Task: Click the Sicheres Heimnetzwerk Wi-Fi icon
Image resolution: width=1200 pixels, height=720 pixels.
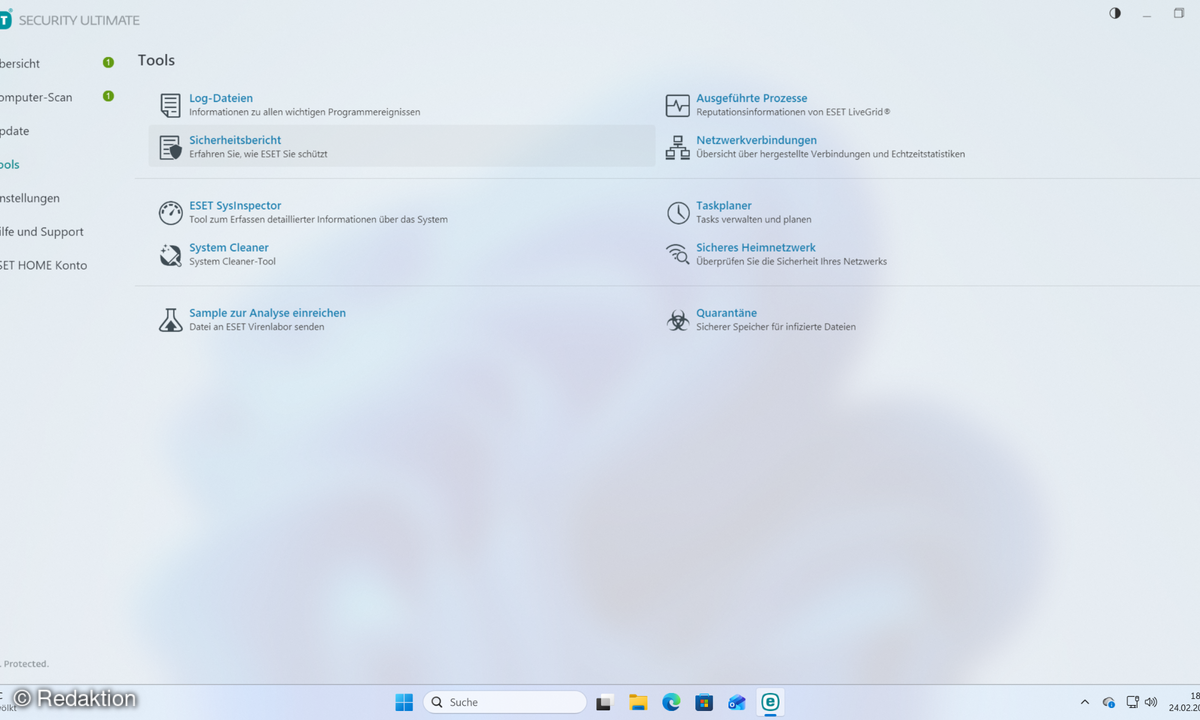Action: click(678, 254)
